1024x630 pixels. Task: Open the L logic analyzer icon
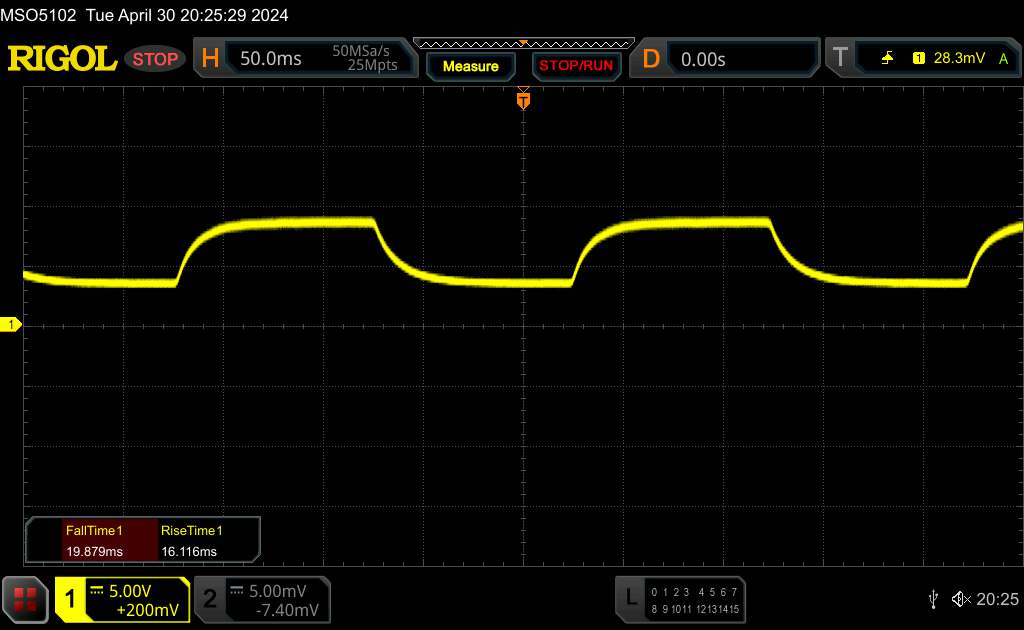point(630,598)
